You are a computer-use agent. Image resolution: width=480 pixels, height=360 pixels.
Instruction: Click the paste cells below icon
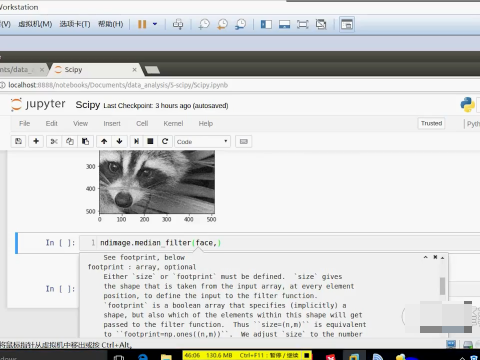[85, 141]
